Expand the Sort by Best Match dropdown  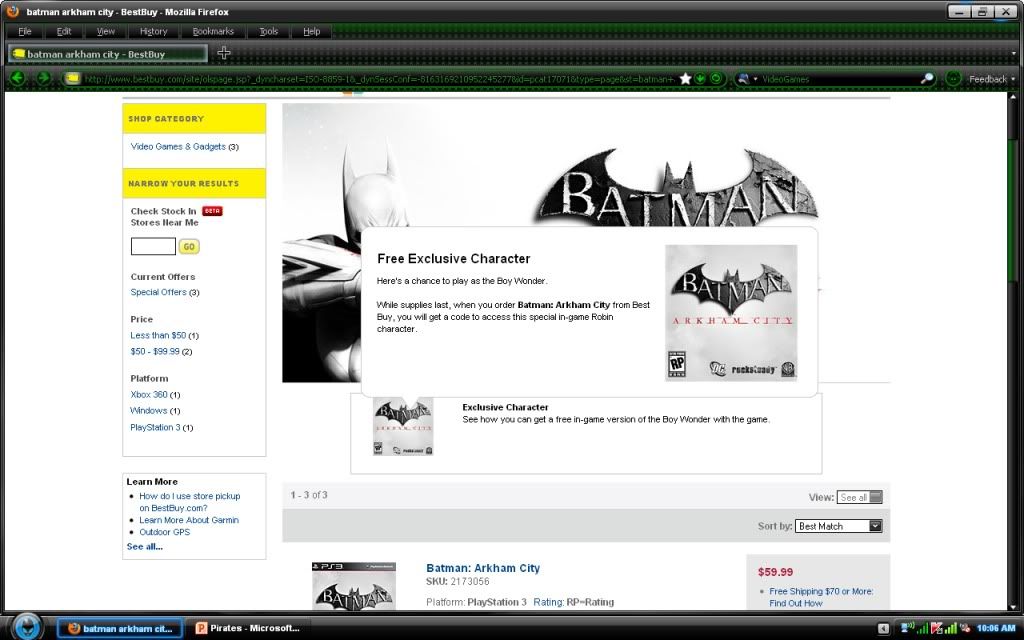pyautogui.click(x=875, y=526)
